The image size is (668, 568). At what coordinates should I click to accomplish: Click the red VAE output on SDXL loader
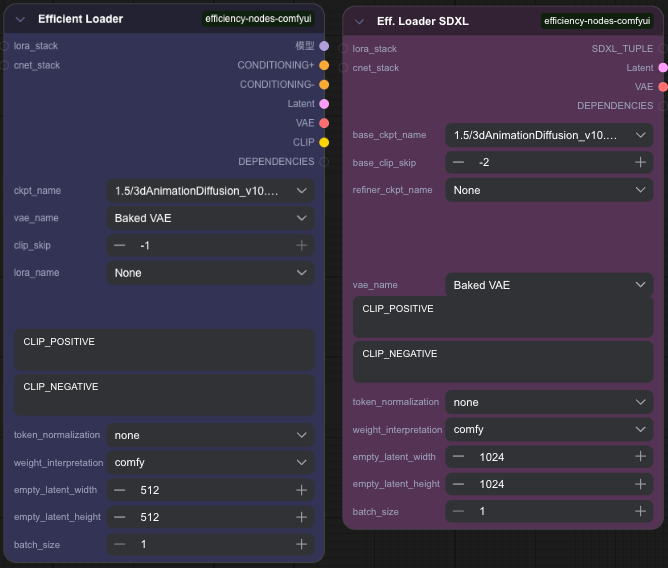[662, 87]
